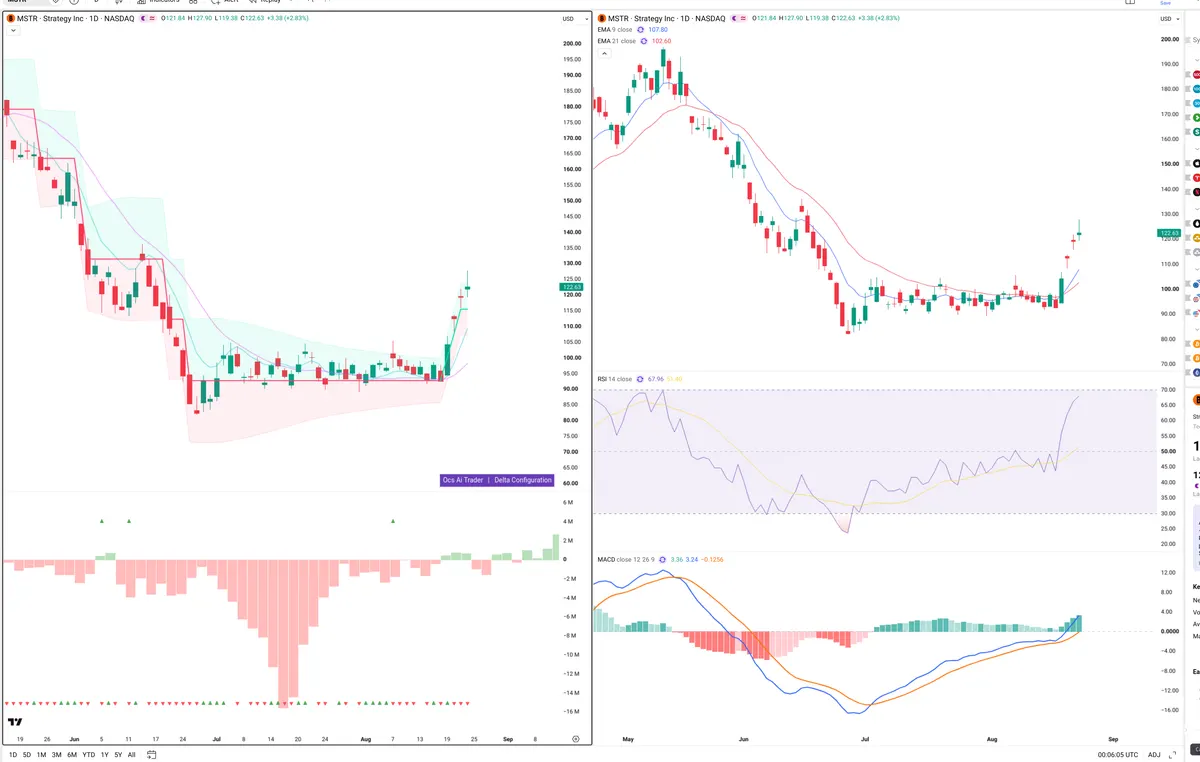Screen dimensions: 1200x762
Task: Select the 3M date range
Action: [x=57, y=754]
